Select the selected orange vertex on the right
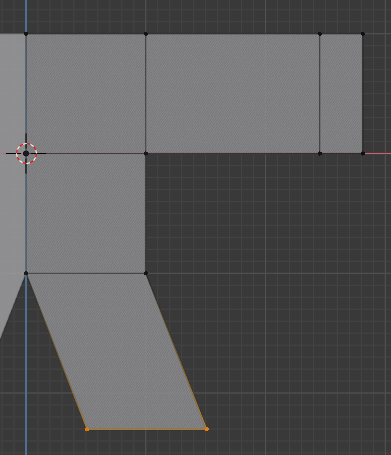The height and width of the screenshot is (455, 391). click(207, 429)
